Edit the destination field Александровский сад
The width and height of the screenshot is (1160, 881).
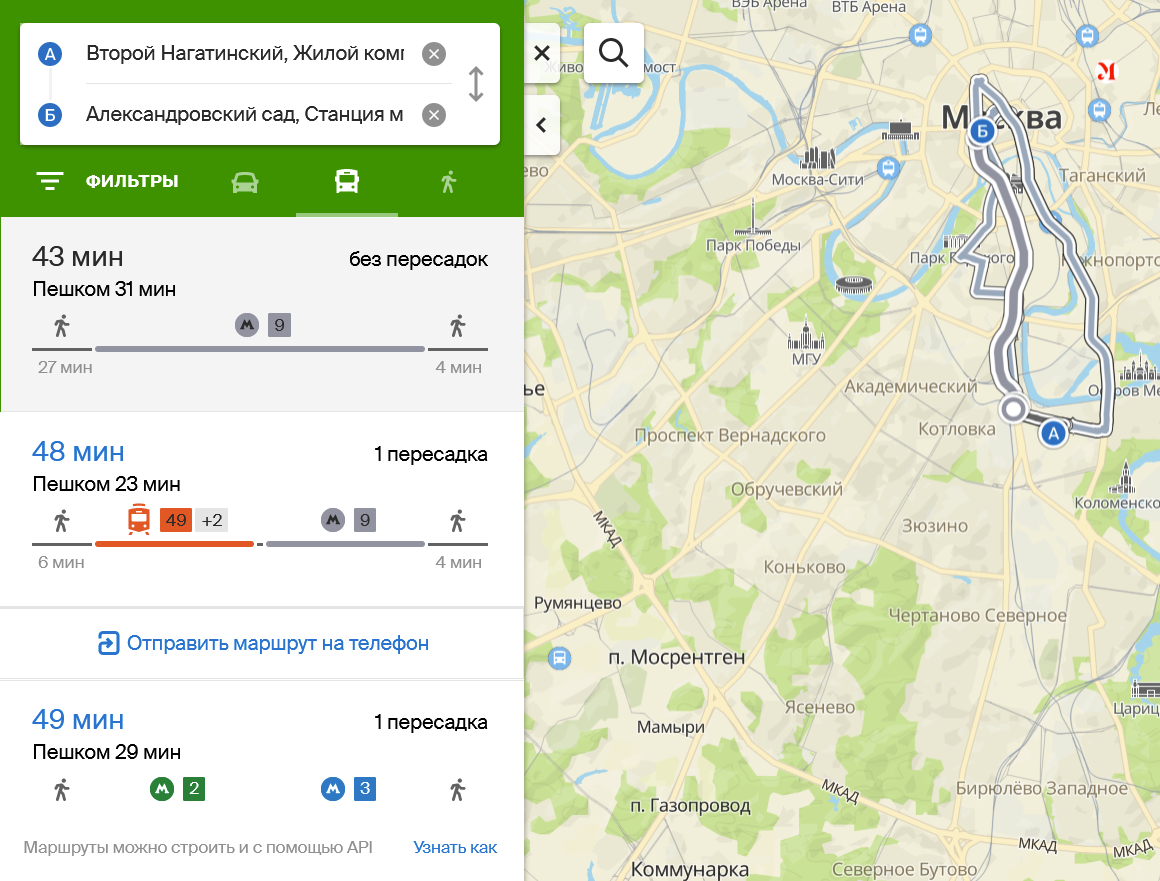click(245, 114)
